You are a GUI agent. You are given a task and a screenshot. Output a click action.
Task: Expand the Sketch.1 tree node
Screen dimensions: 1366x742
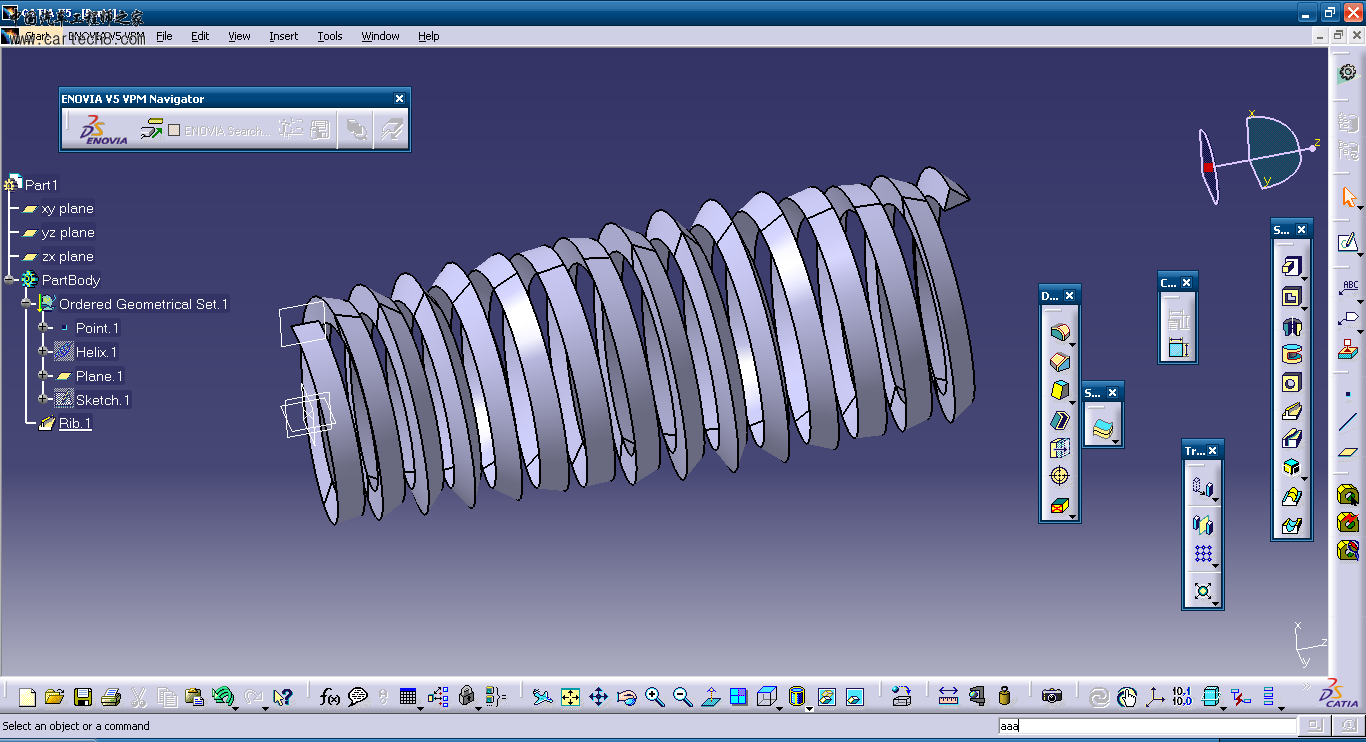(45, 400)
